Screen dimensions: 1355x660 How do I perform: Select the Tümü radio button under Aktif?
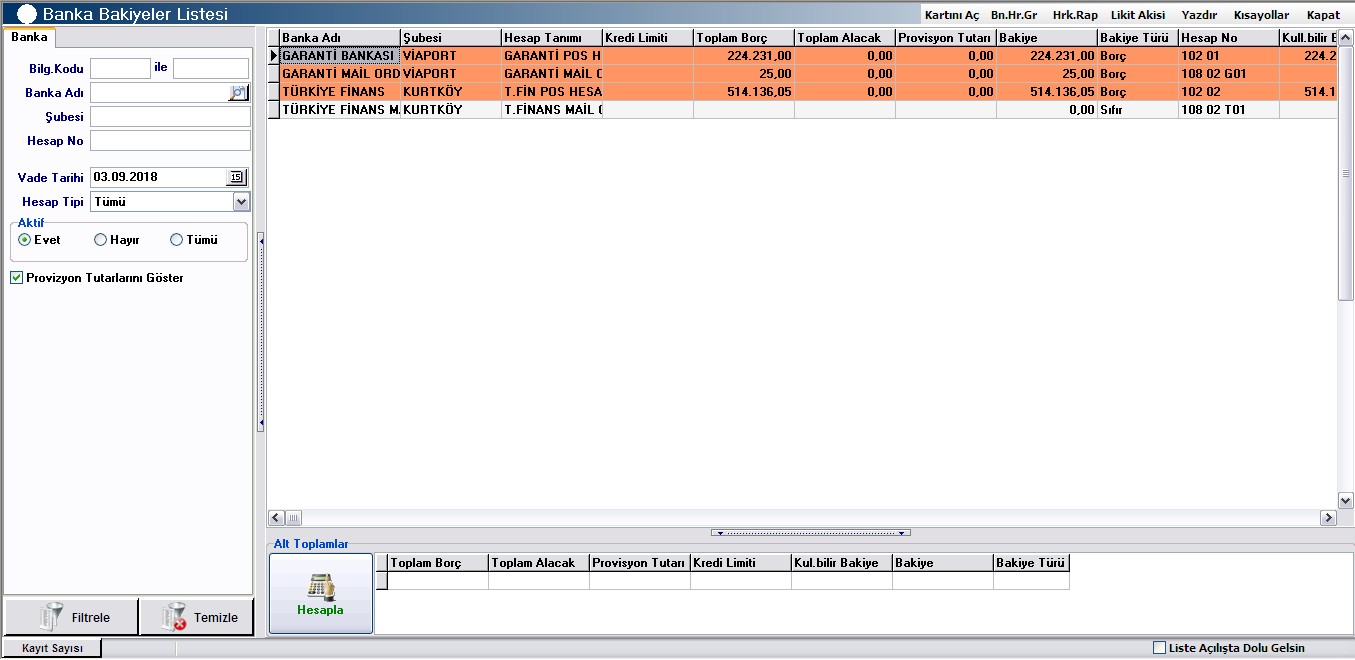[176, 240]
